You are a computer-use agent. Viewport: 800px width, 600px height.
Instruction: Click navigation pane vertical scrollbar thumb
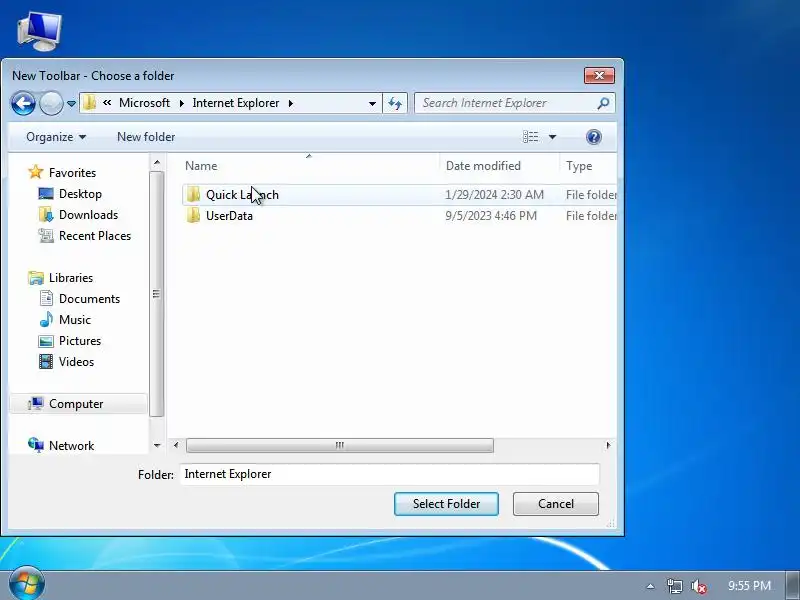[x=157, y=293]
